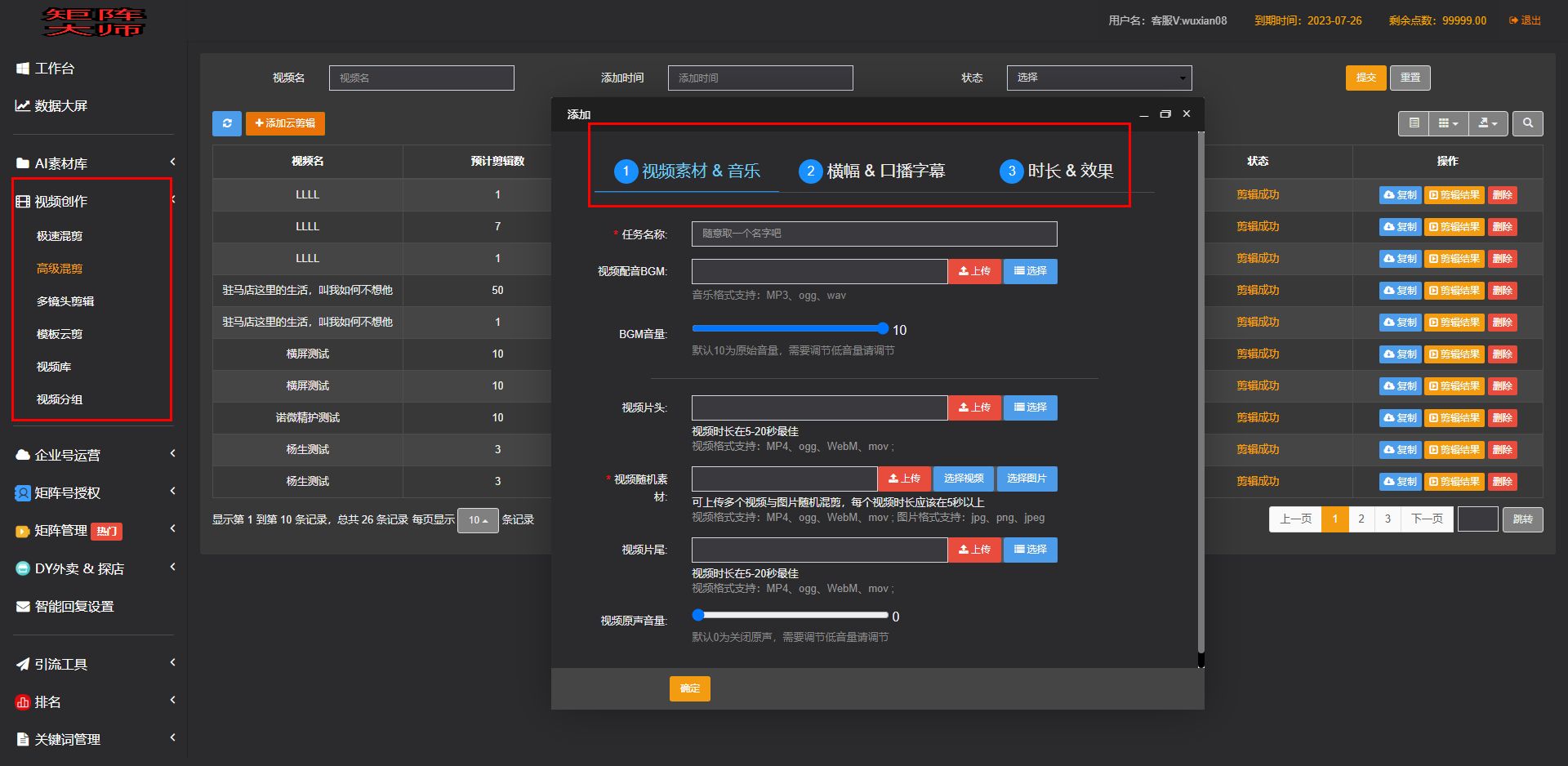
Task: Click the blue refresh icon button
Action: (226, 123)
